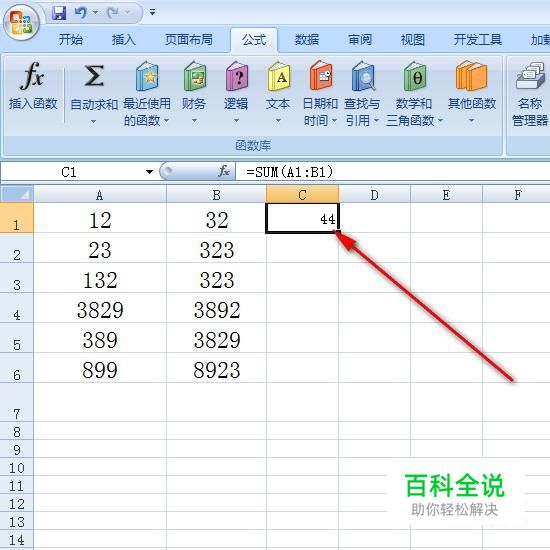The width and height of the screenshot is (550, 550).
Task: Open the Text functions book icon
Action: pos(279,76)
